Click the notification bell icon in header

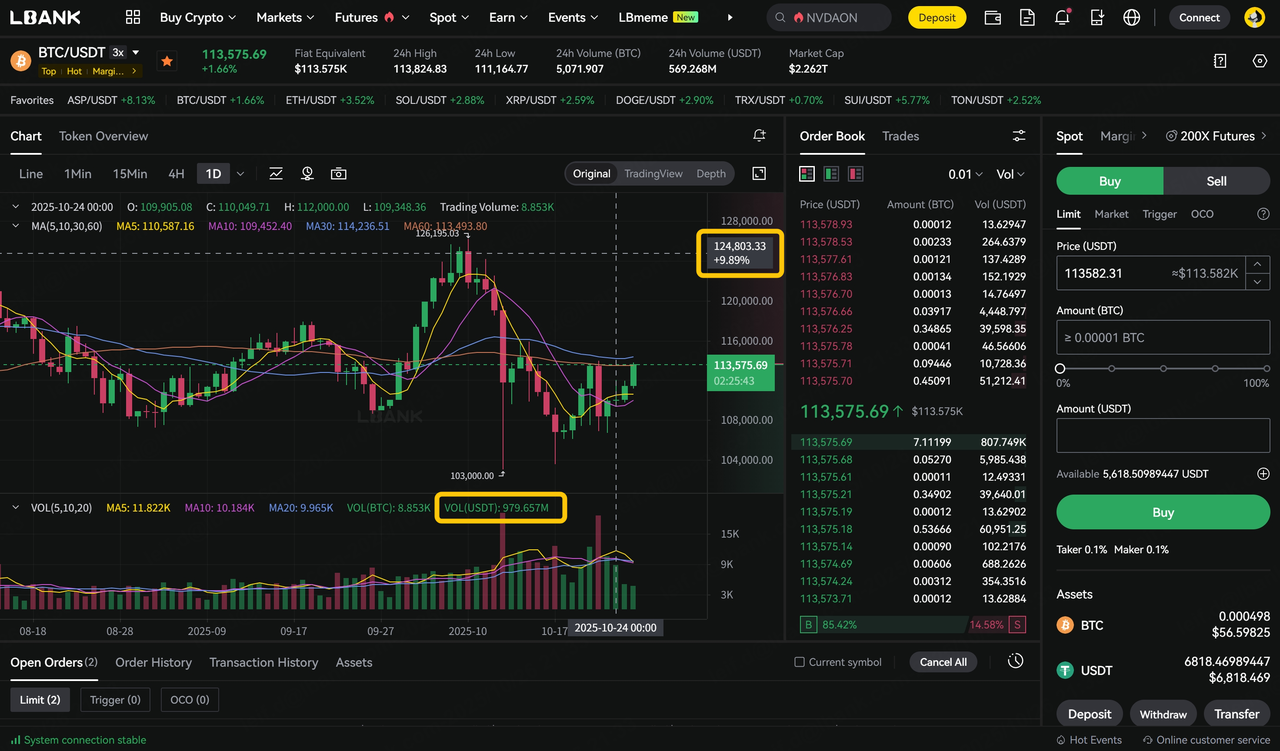(x=1062, y=17)
